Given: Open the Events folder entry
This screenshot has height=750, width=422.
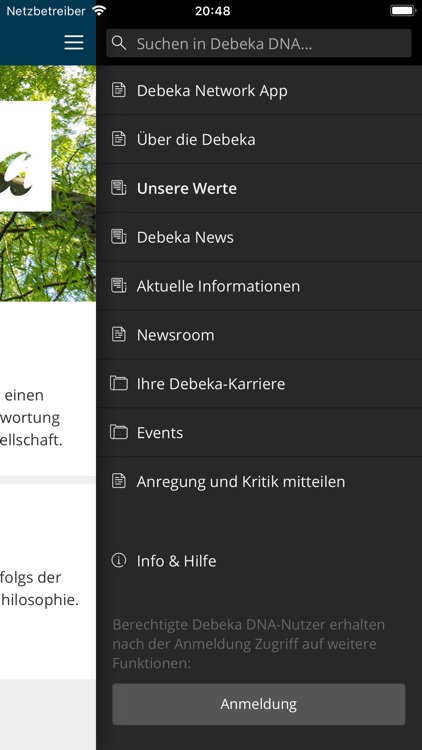Looking at the screenshot, I should coord(259,432).
